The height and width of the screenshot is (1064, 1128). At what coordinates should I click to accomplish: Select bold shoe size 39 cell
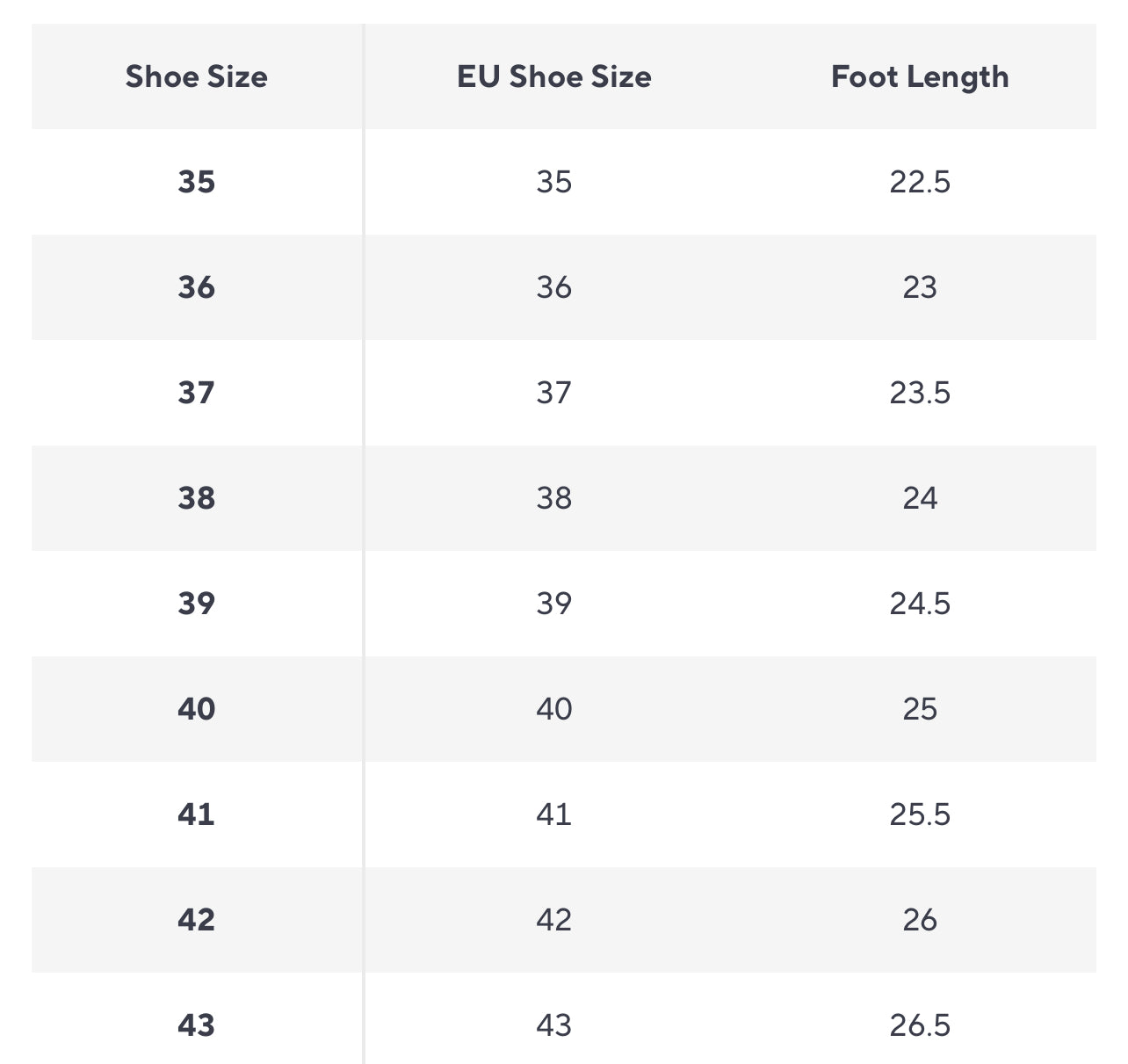click(x=196, y=604)
